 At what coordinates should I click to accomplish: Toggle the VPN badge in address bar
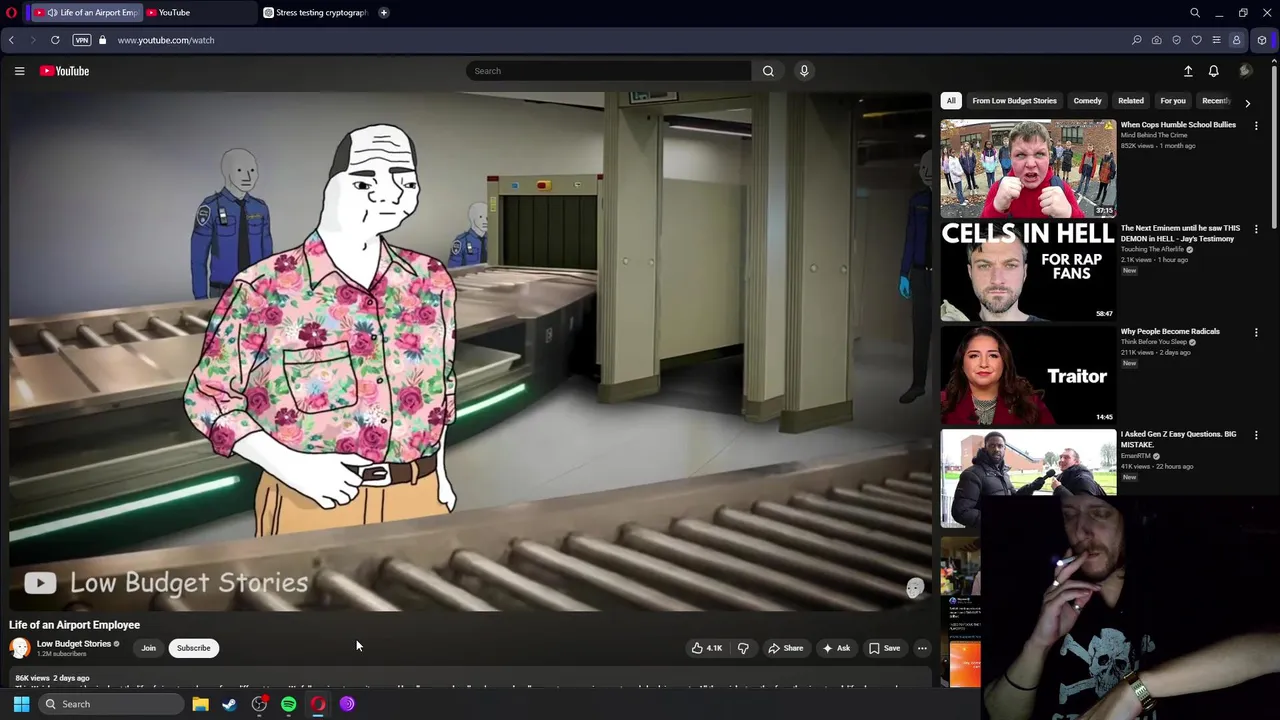point(82,40)
